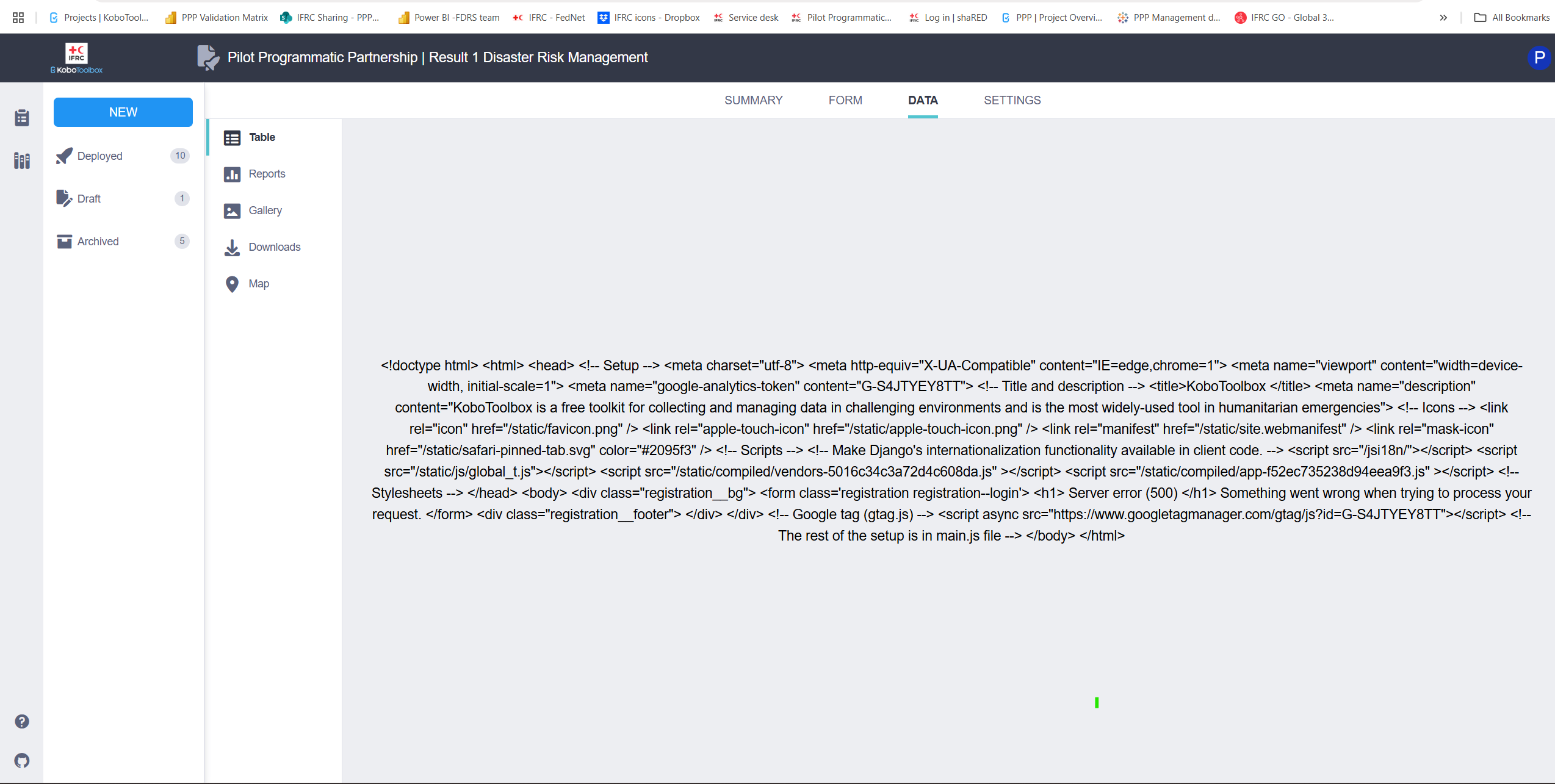Viewport: 1555px width, 784px height.
Task: Open the Help question mark icon
Action: tap(22, 722)
